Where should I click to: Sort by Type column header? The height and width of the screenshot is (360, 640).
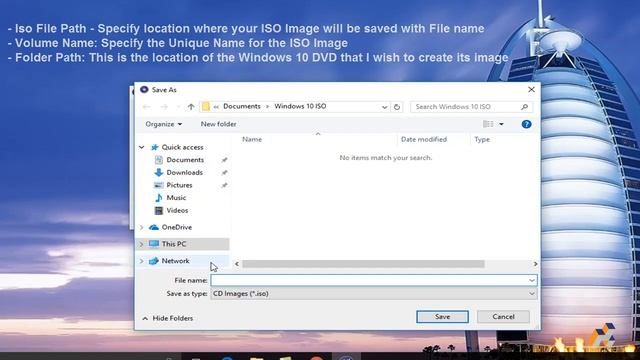482,140
